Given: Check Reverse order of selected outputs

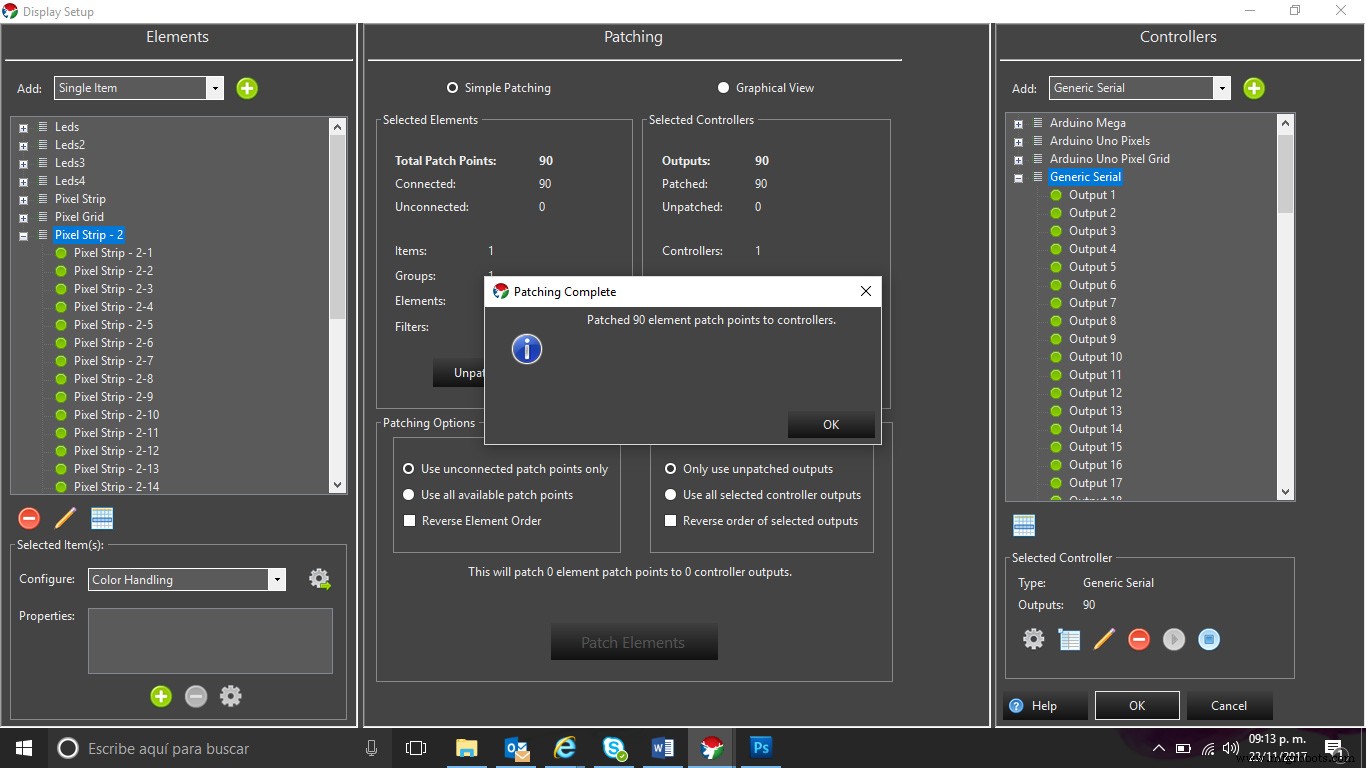Looking at the screenshot, I should coord(671,521).
